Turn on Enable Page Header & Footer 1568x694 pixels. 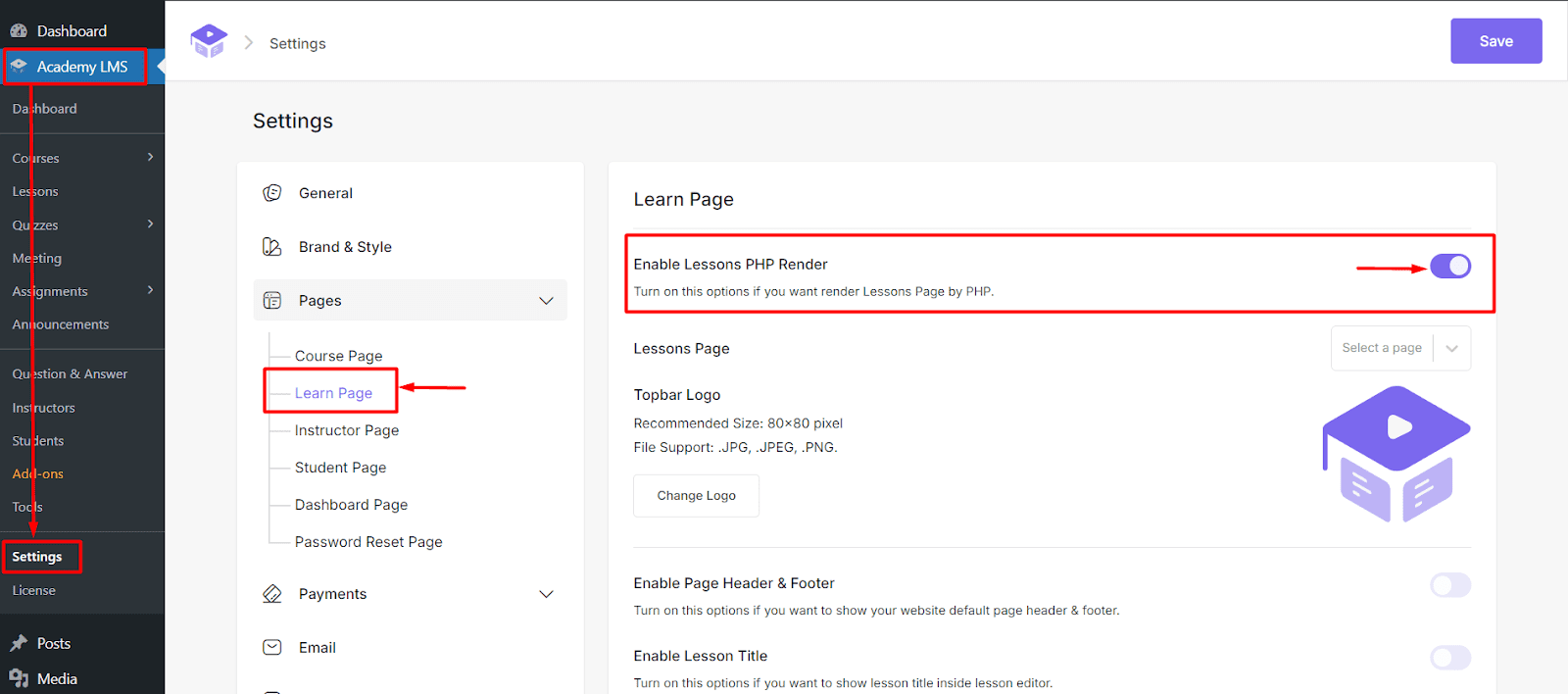click(x=1450, y=585)
